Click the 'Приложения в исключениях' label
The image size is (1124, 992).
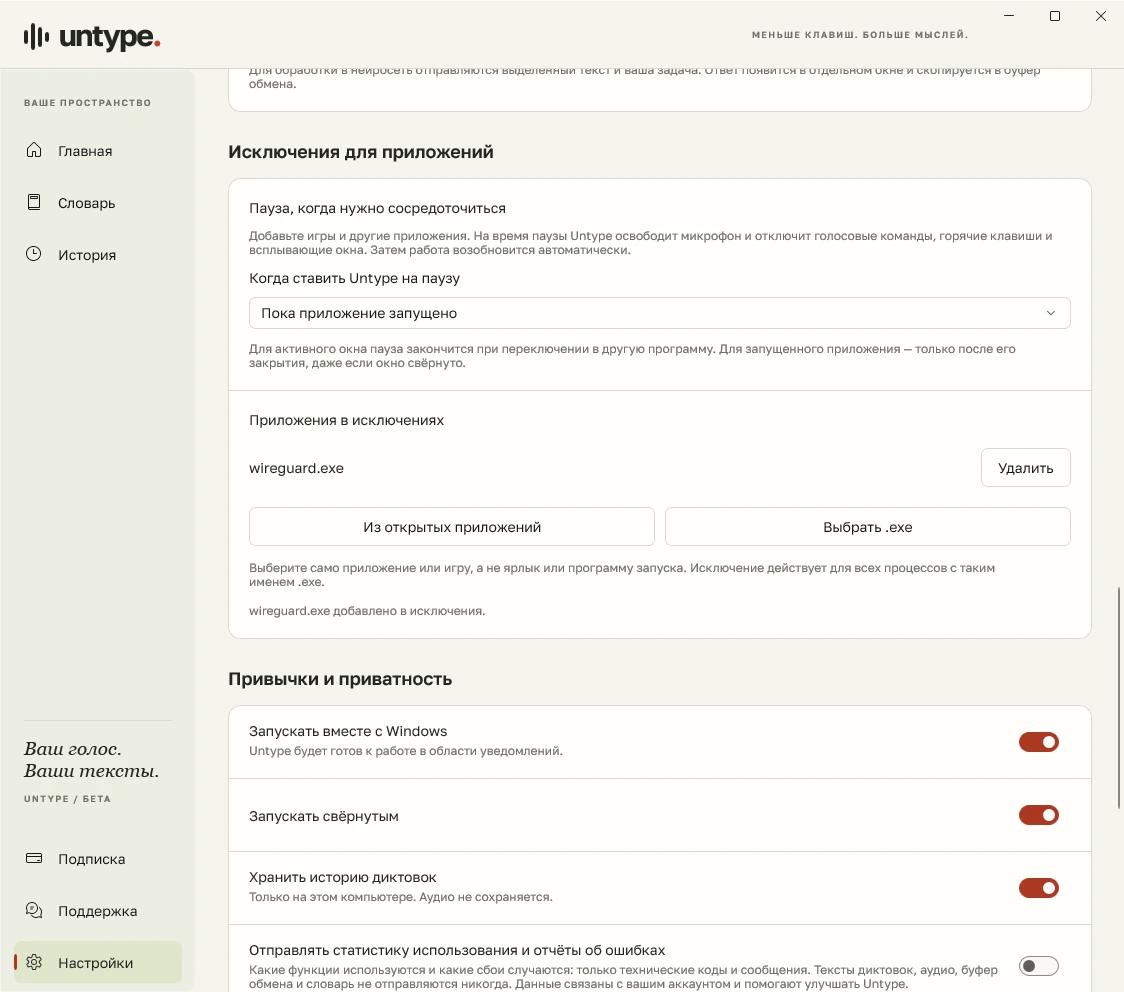coord(346,420)
